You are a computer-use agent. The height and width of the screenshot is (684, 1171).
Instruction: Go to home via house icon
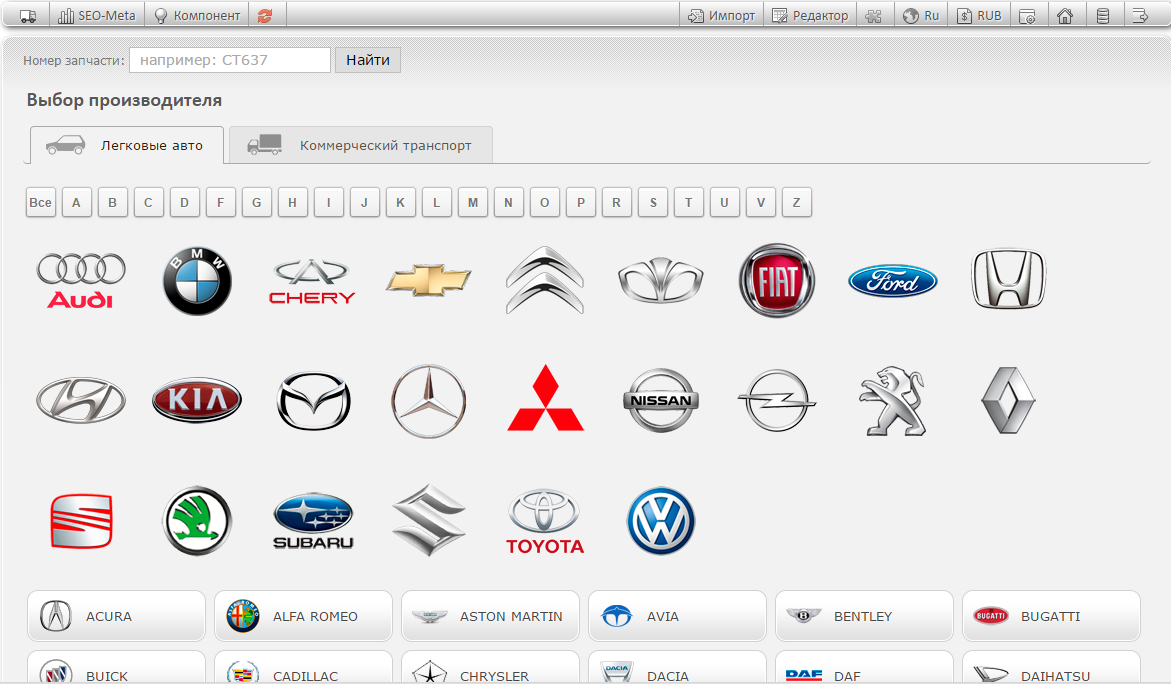point(1066,15)
